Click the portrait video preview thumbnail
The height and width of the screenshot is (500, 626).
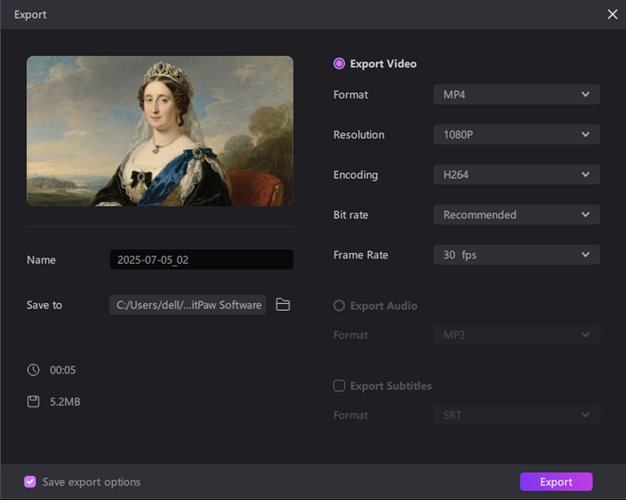pyautogui.click(x=160, y=131)
